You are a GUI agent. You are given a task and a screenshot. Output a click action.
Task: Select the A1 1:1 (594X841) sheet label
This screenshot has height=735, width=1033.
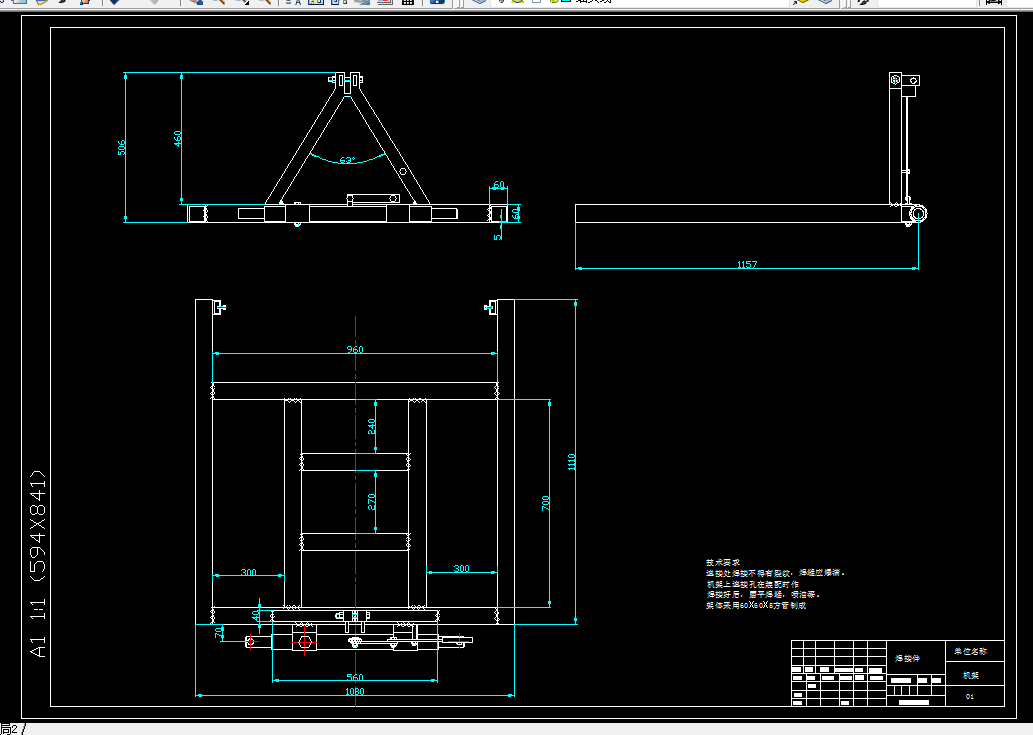point(38,563)
